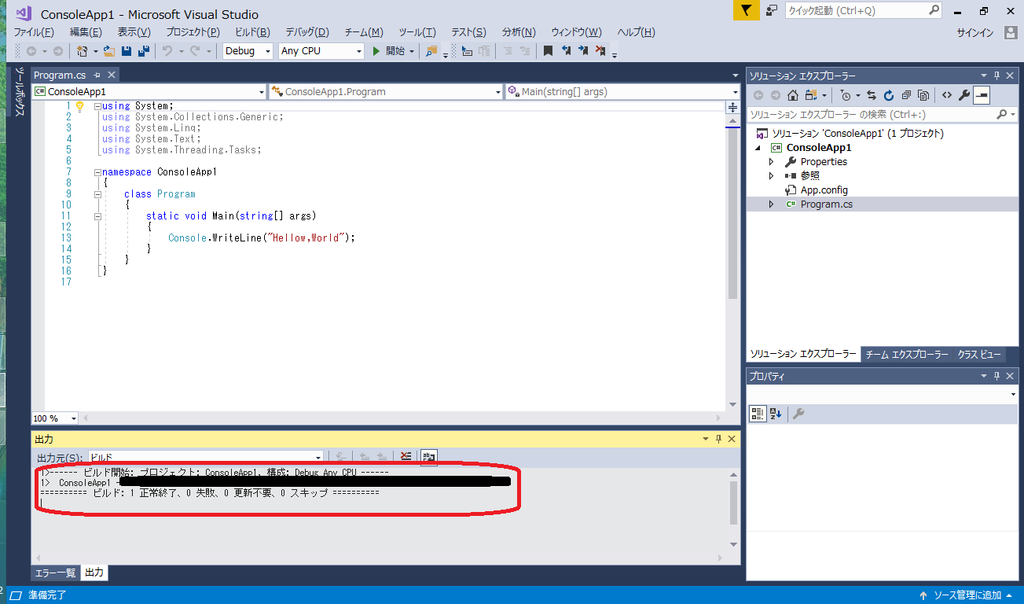Toggle auto-hide pin on the Output panel
This screenshot has height=604, width=1024.
click(718, 439)
